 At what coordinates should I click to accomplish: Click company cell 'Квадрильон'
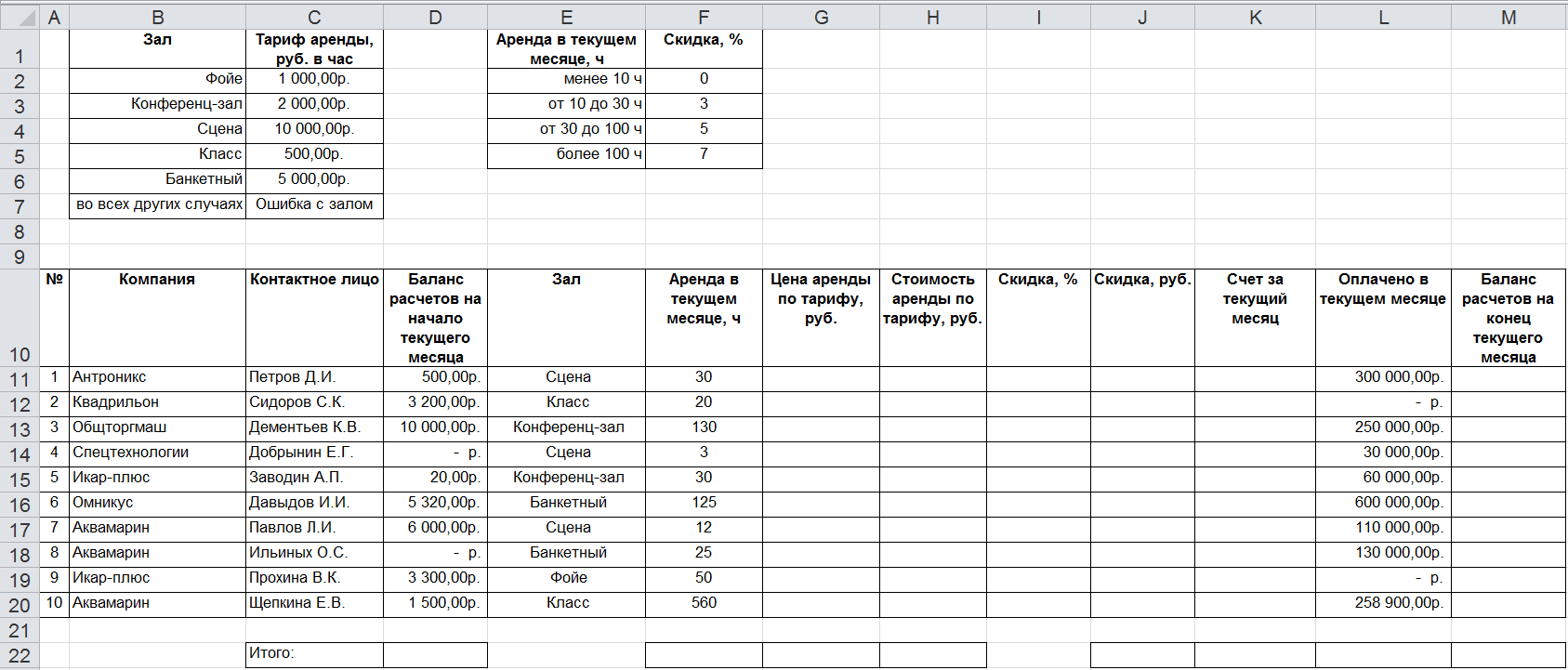click(x=157, y=403)
